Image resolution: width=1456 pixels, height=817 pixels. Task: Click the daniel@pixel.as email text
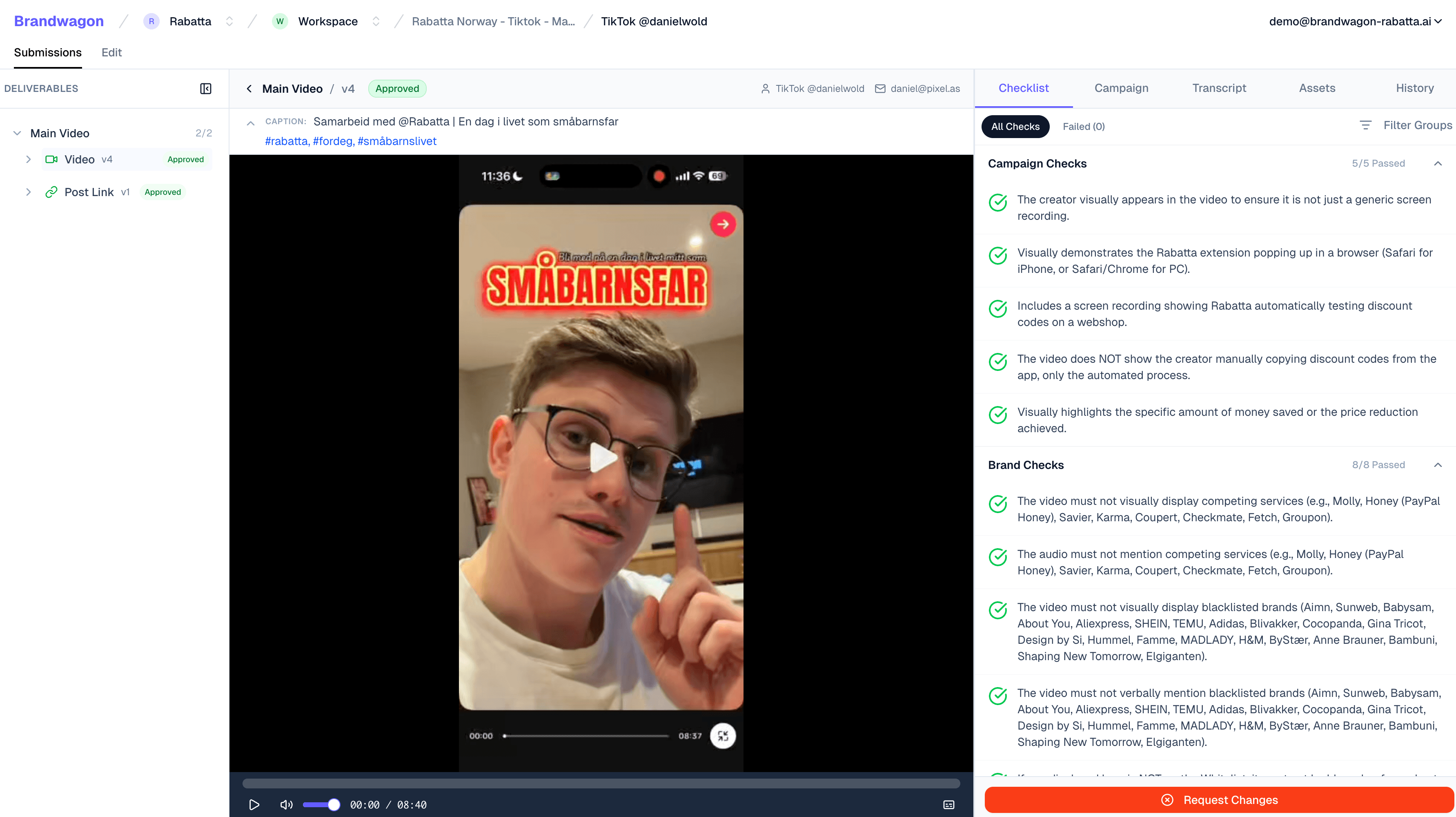(x=925, y=89)
